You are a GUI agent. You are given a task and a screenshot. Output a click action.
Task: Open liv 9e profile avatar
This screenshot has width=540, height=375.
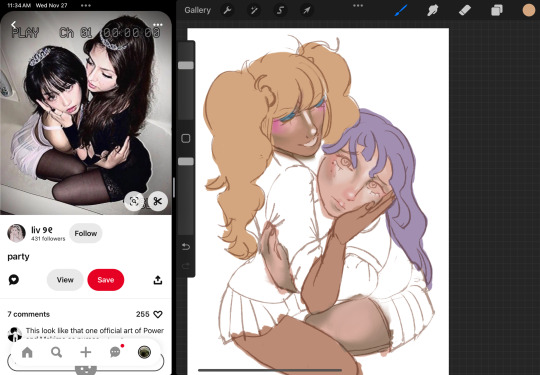[16, 233]
